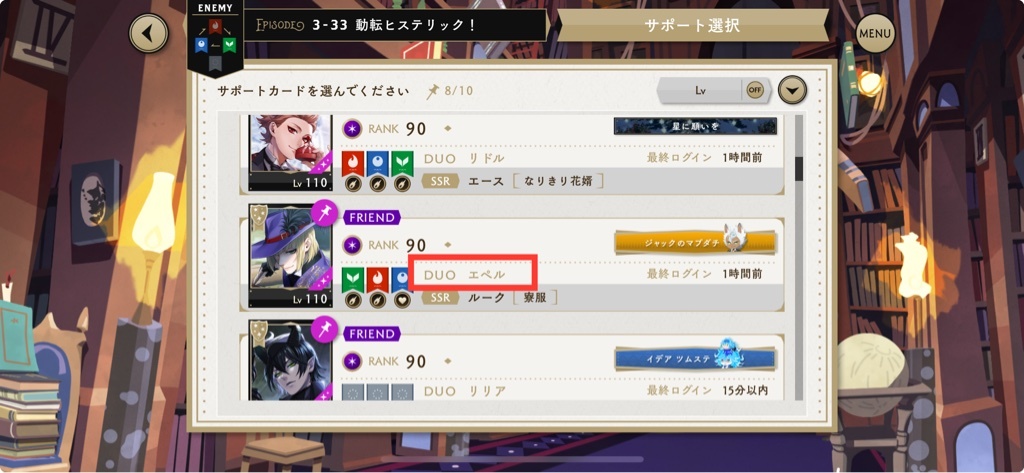Choose the リリア support card portrait

tap(291, 361)
